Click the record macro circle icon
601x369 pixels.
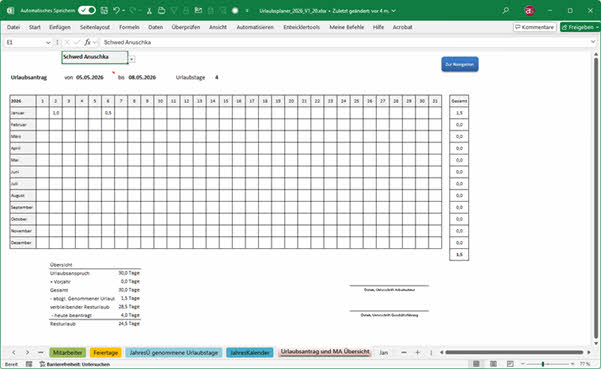[x=235, y=11]
